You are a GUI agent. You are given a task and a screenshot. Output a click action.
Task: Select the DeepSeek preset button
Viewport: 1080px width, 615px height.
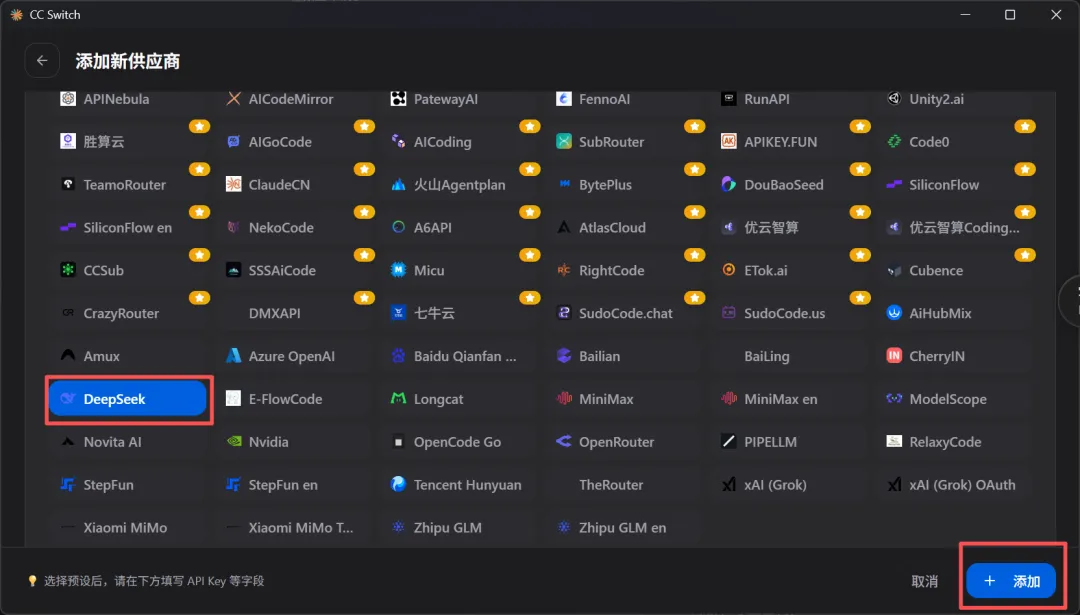pos(128,399)
